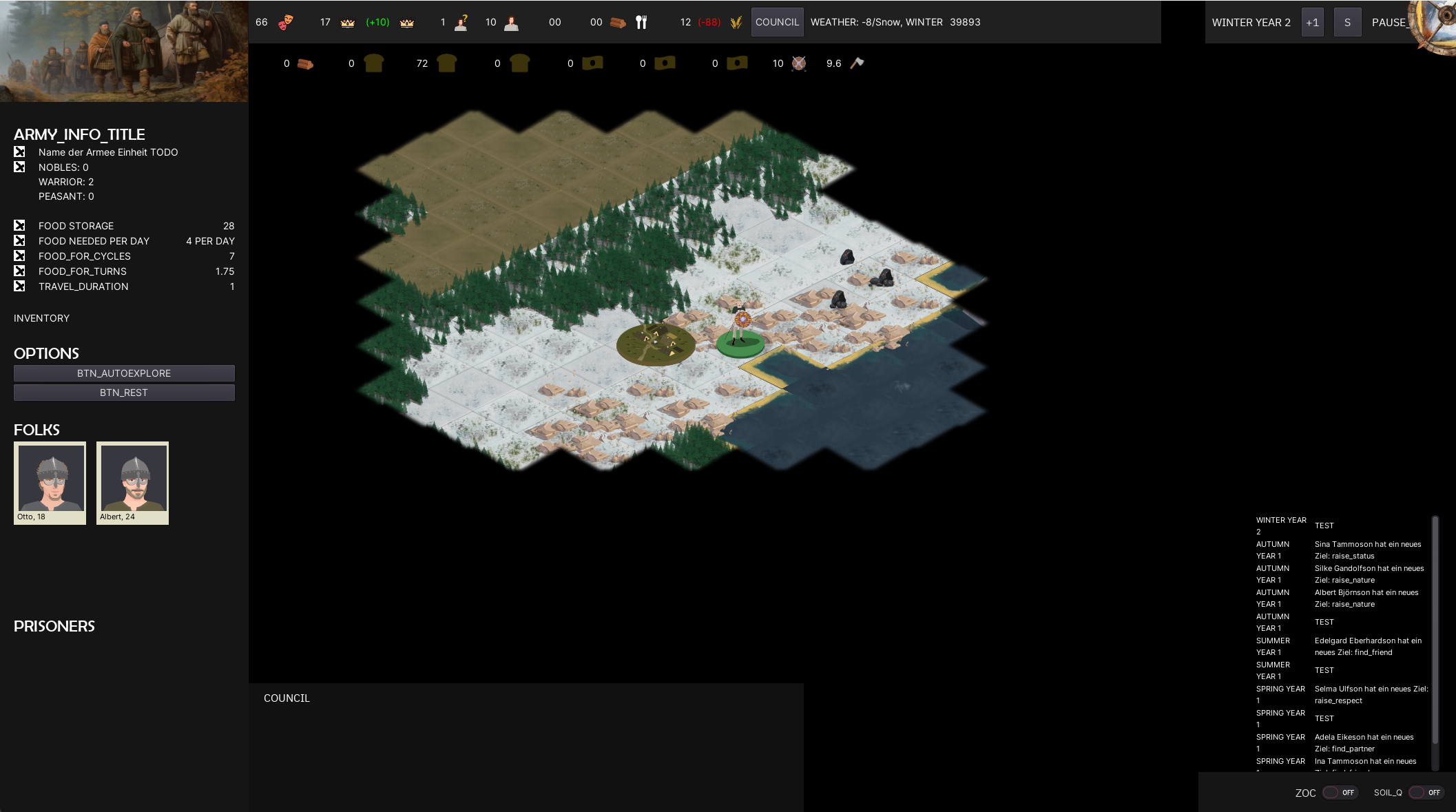Screen dimensions: 1456x812
Task: Expand FOLKS section panel
Action: pyautogui.click(x=37, y=429)
